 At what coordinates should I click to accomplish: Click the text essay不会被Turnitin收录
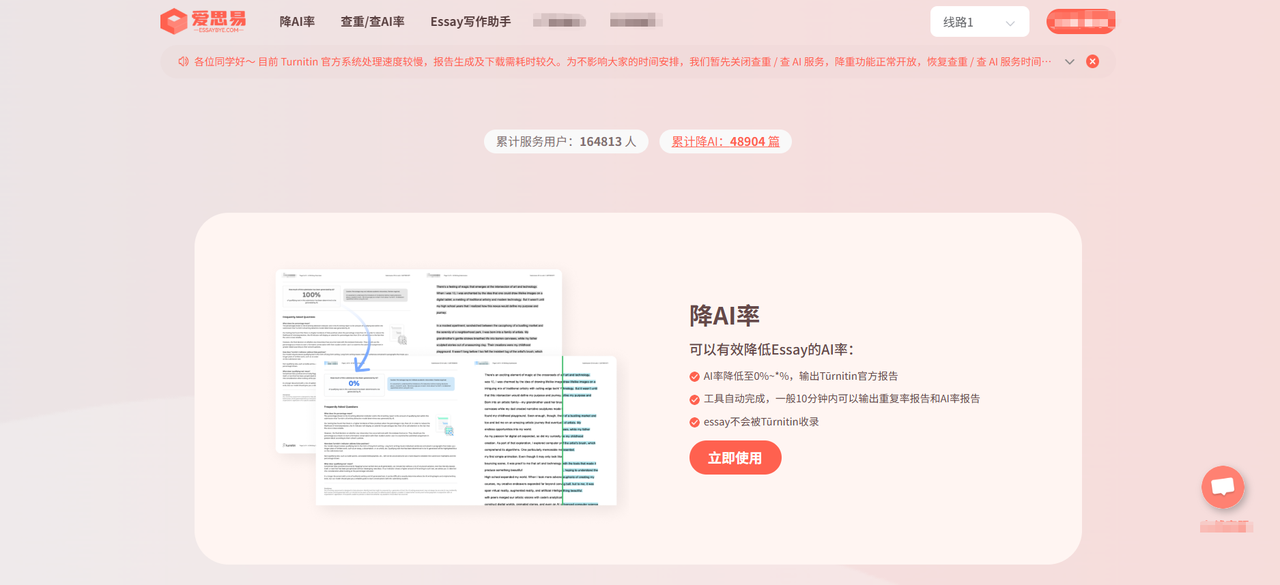pyautogui.click(x=761, y=422)
